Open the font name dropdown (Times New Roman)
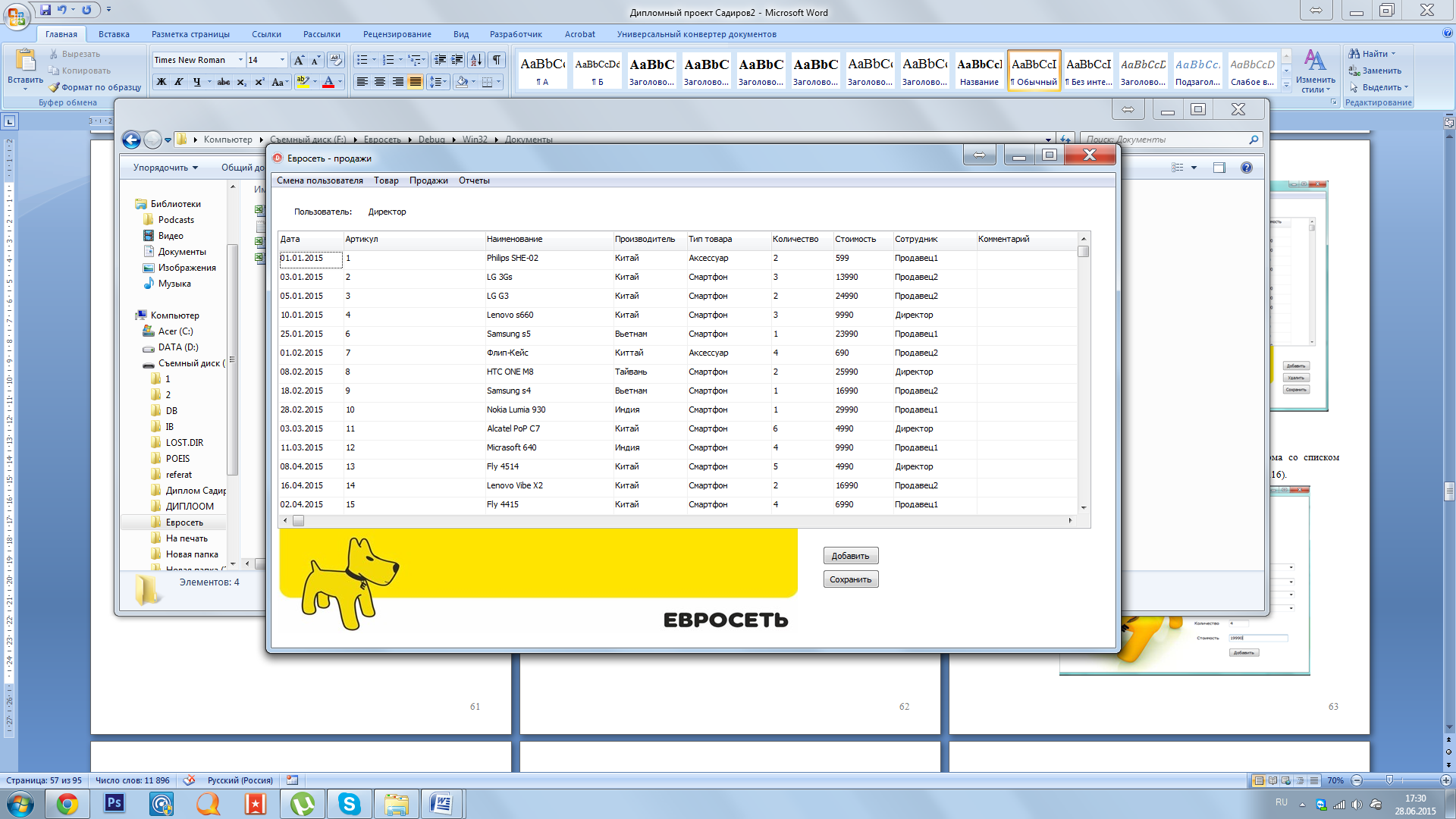 [x=240, y=60]
